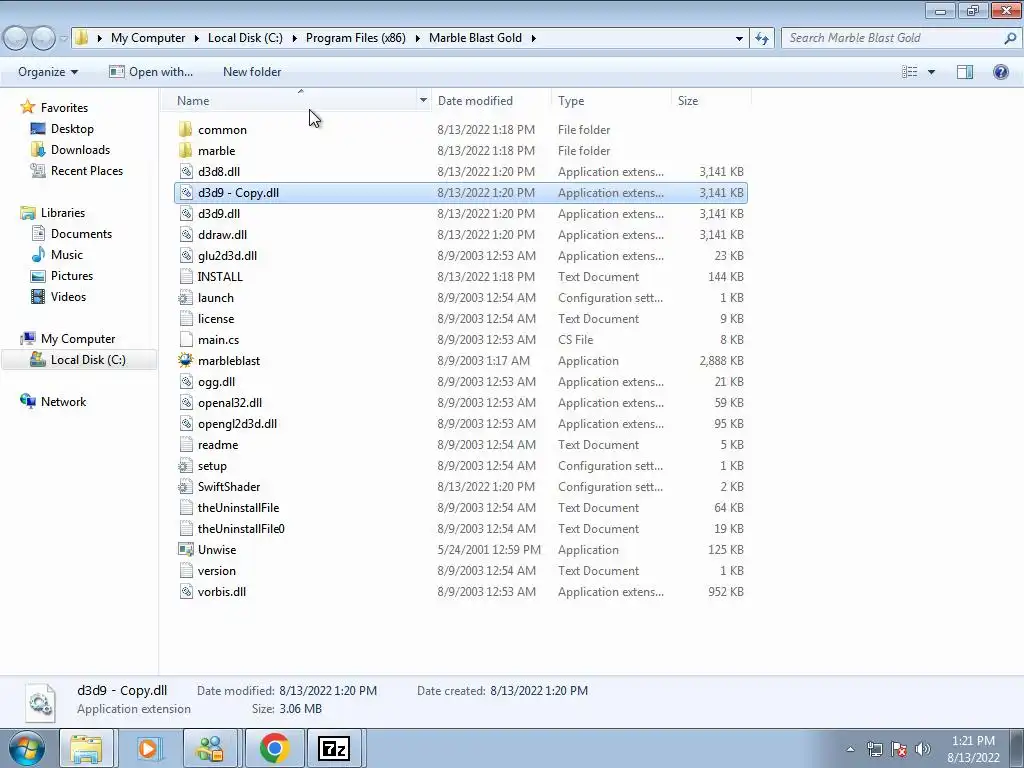Launch Google Chrome from the taskbar
Image resolution: width=1024 pixels, height=768 pixels.
tap(274, 748)
